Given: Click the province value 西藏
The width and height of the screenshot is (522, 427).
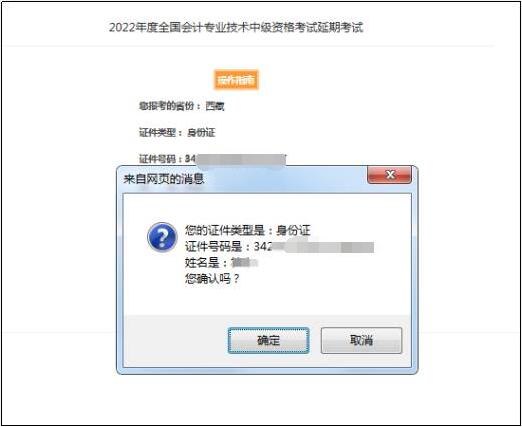Looking at the screenshot, I should 215,106.
